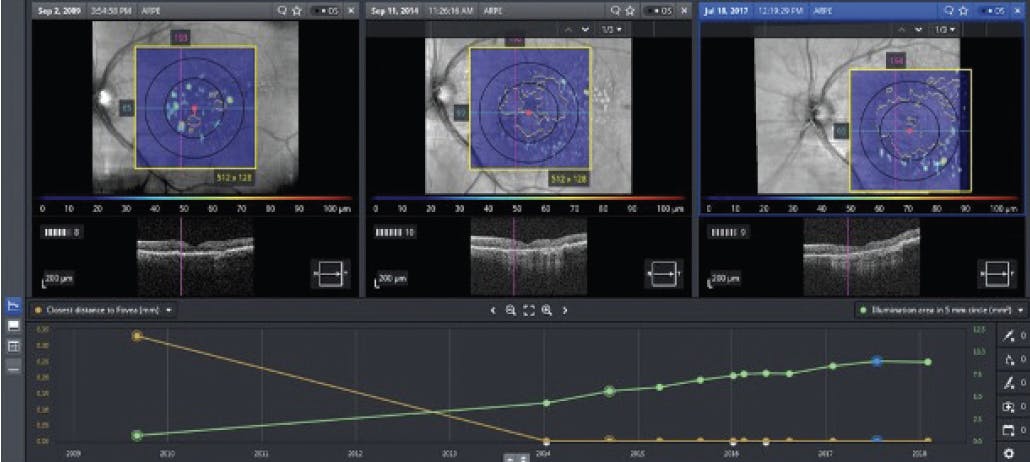
Task: Fit the trend chart to the window
Action: 528,311
